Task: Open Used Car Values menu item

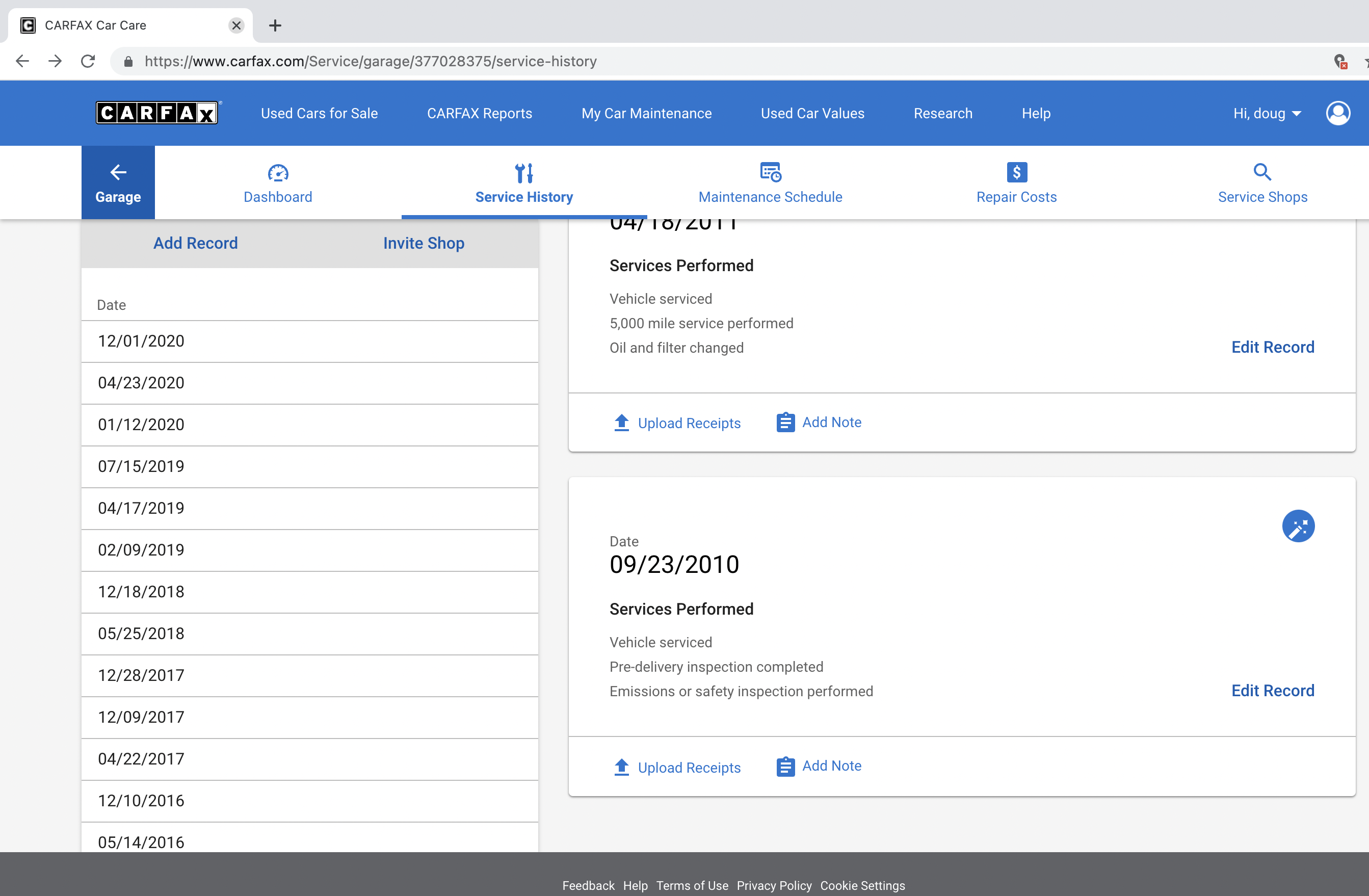Action: point(812,113)
